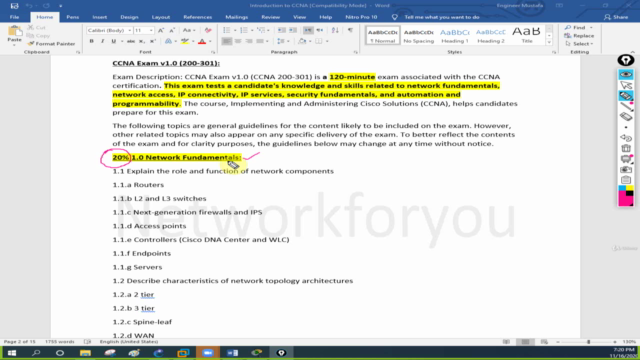The height and width of the screenshot is (360, 640).
Task: Toggle Underline formatting
Action: click(x=113, y=41)
